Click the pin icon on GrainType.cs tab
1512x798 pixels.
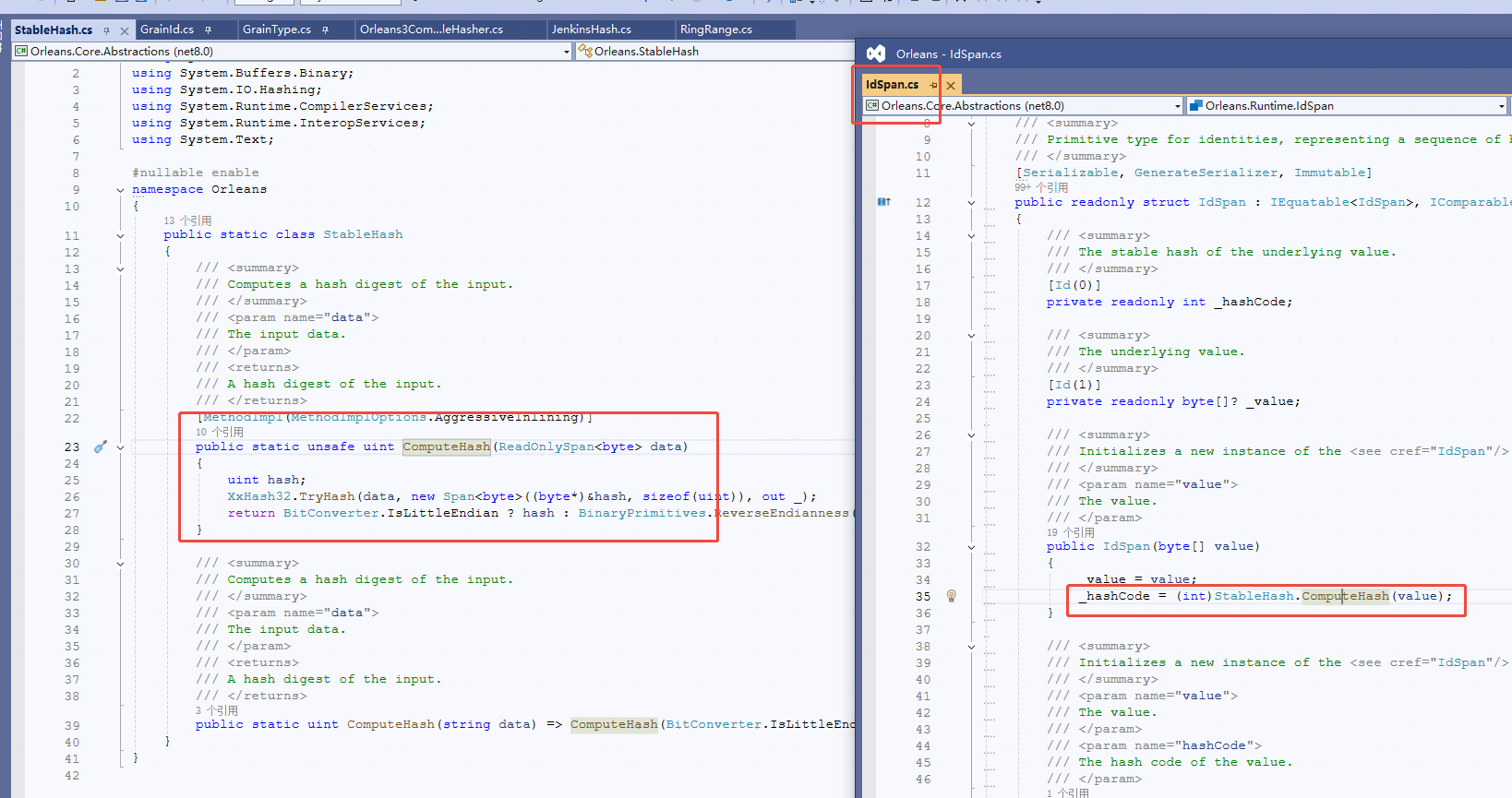(325, 30)
